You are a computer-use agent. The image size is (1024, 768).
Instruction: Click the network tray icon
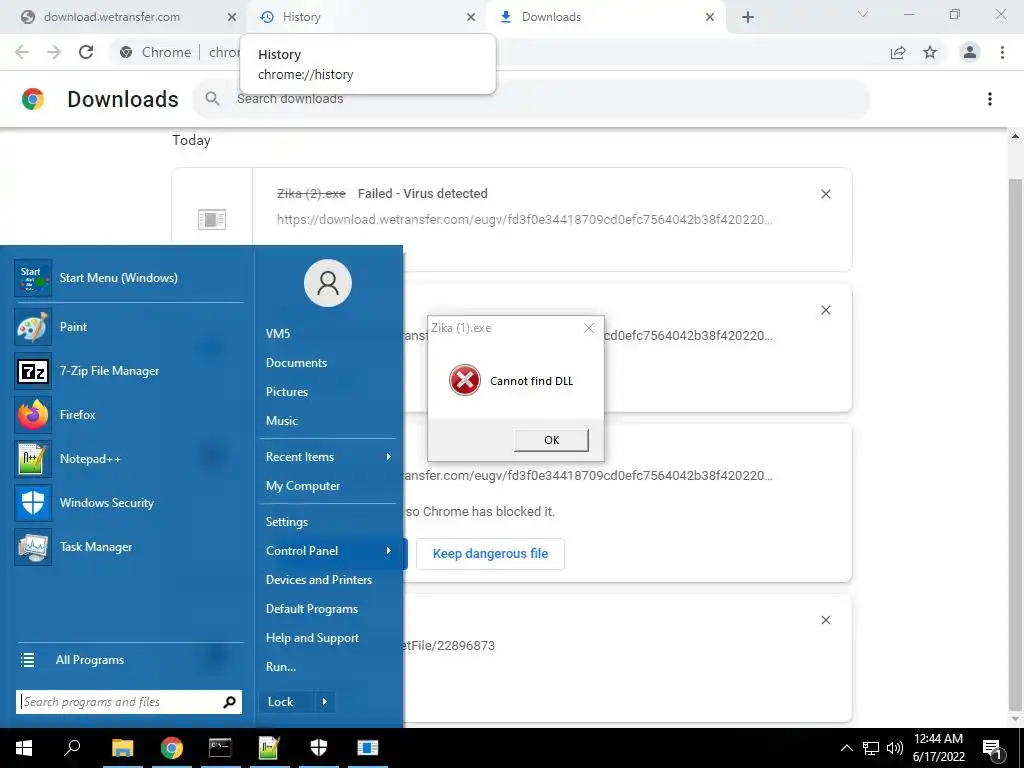[871, 748]
